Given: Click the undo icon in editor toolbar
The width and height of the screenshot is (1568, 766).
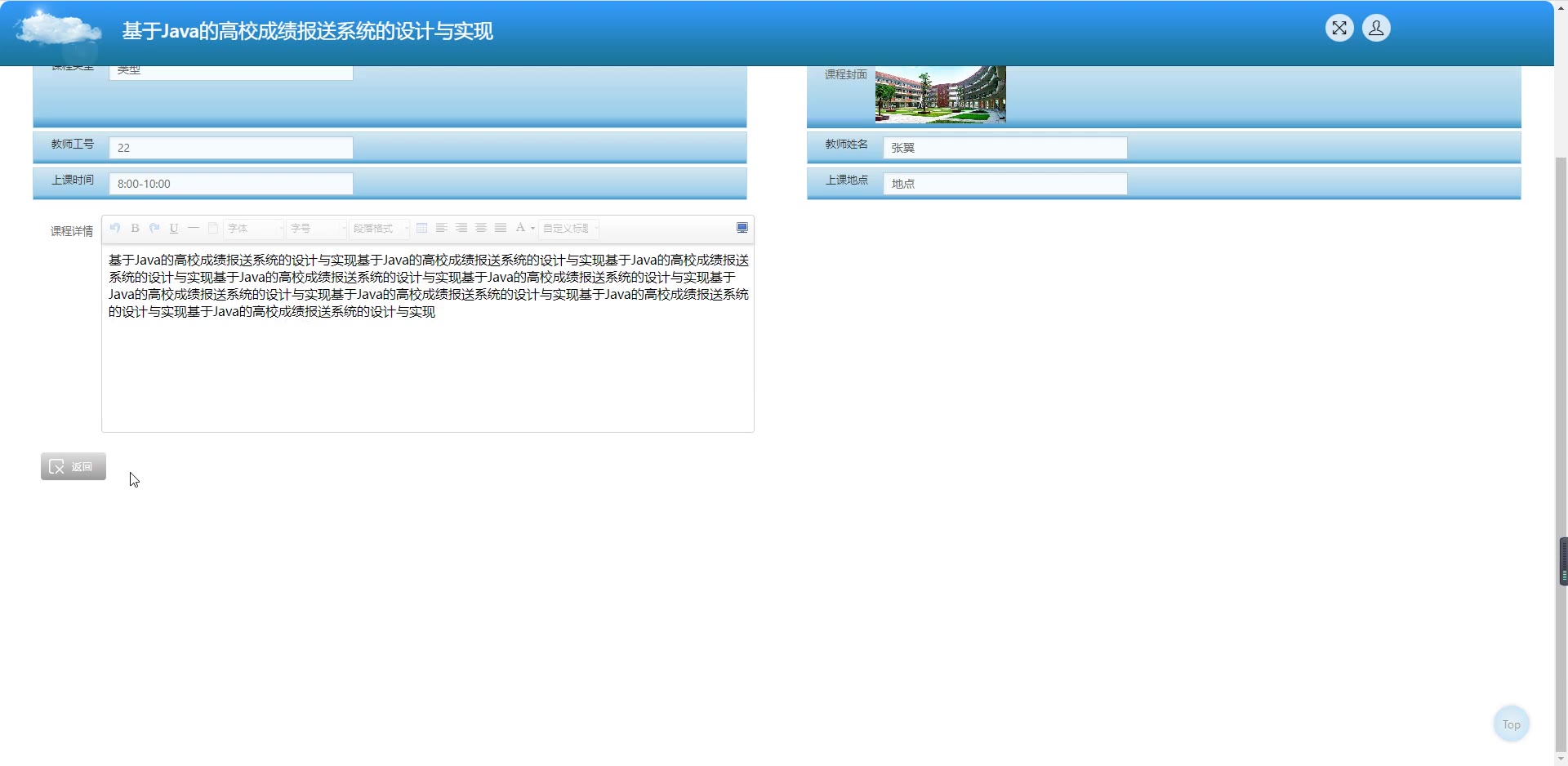Looking at the screenshot, I should coord(115,229).
